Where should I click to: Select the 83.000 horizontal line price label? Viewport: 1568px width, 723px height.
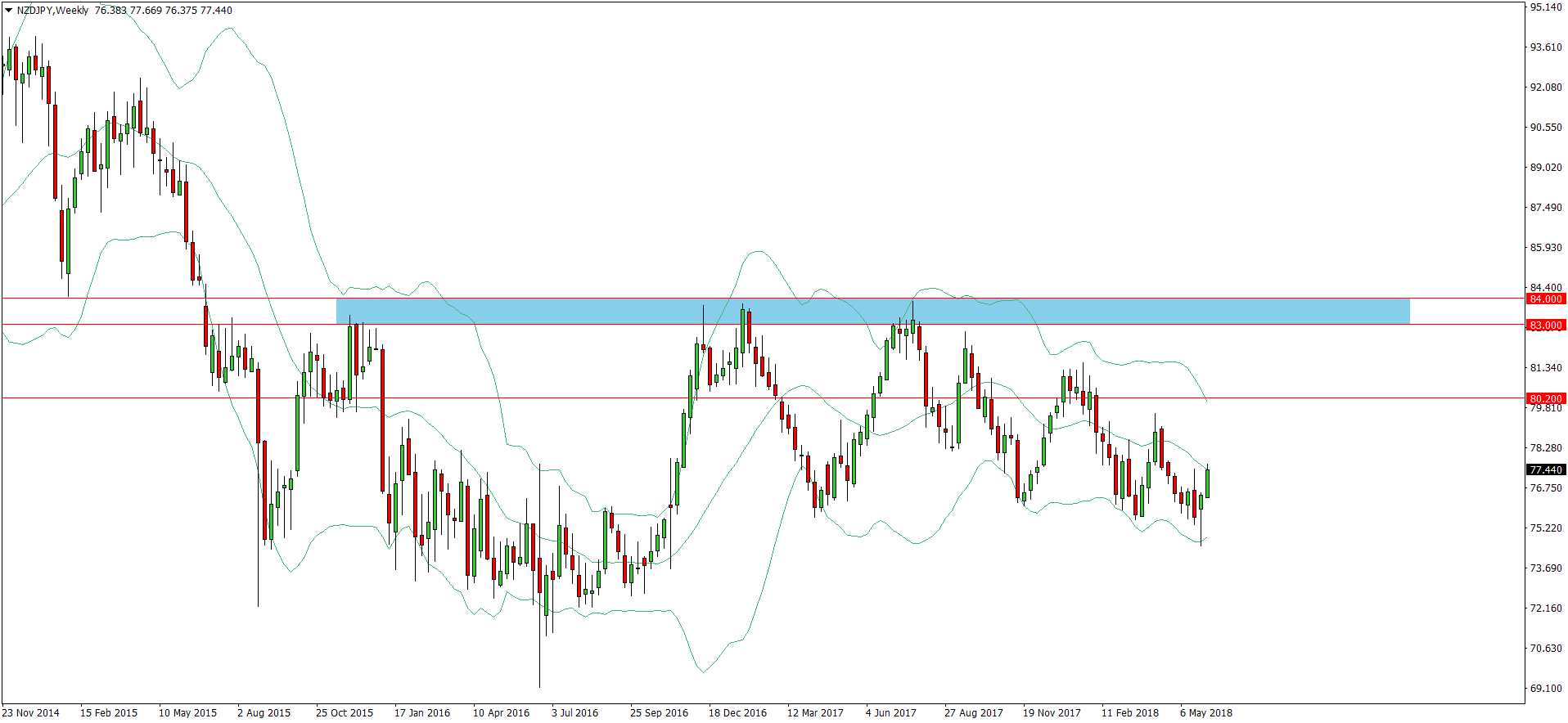point(1546,326)
